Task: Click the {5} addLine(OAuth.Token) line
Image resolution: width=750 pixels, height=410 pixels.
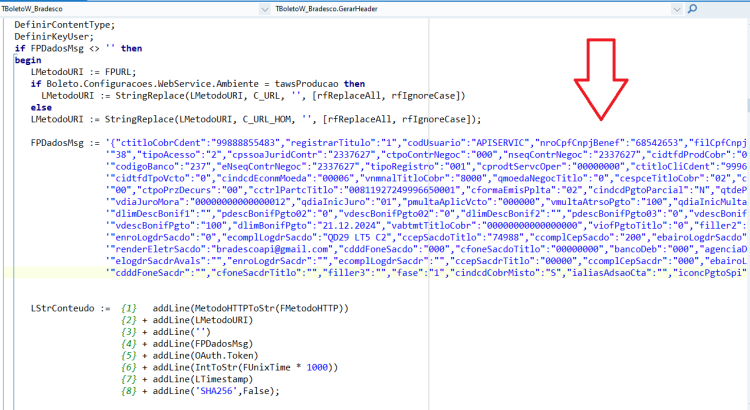Action: (189, 356)
